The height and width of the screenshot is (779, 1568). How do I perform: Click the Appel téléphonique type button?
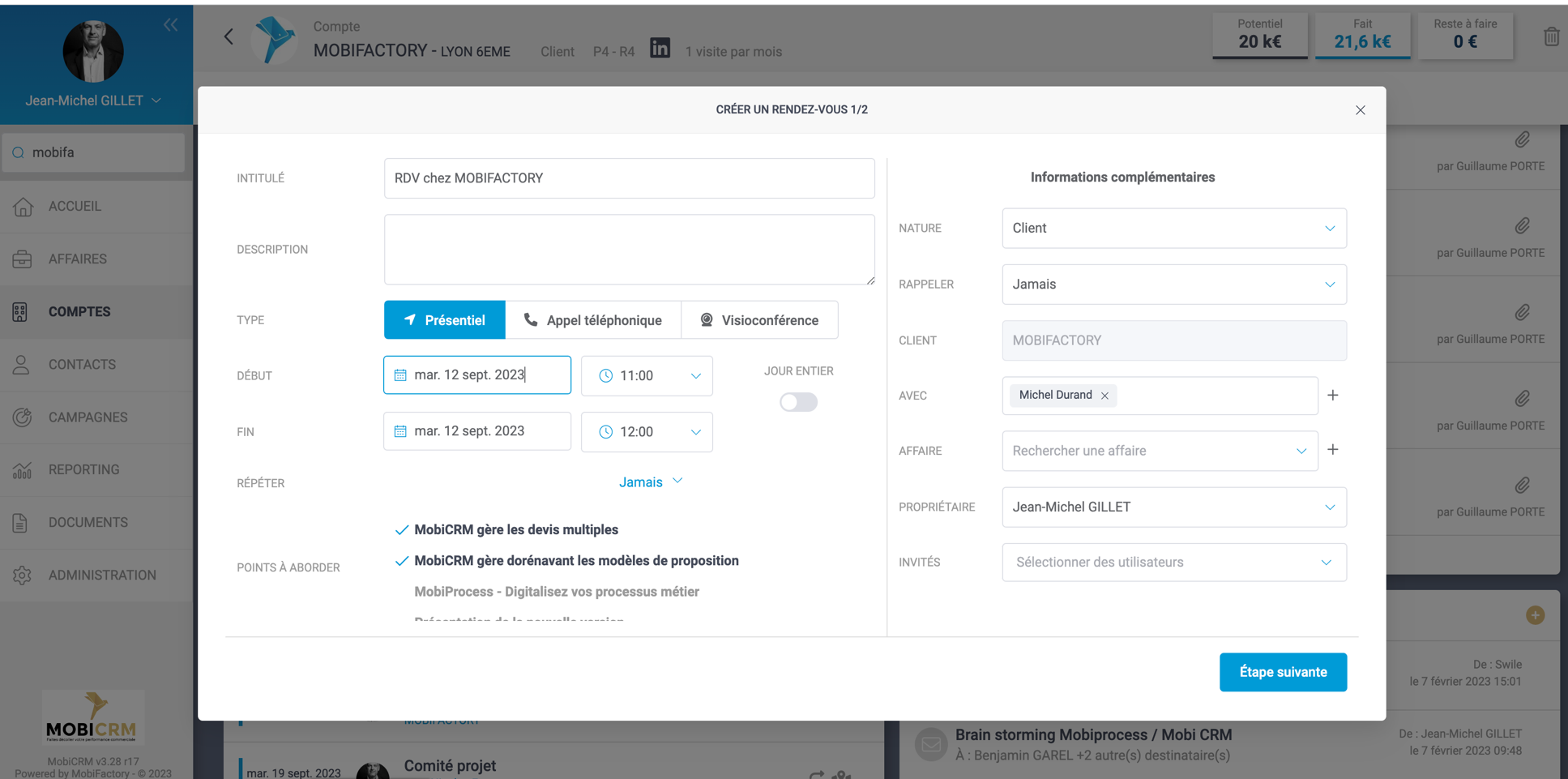pyautogui.click(x=592, y=320)
